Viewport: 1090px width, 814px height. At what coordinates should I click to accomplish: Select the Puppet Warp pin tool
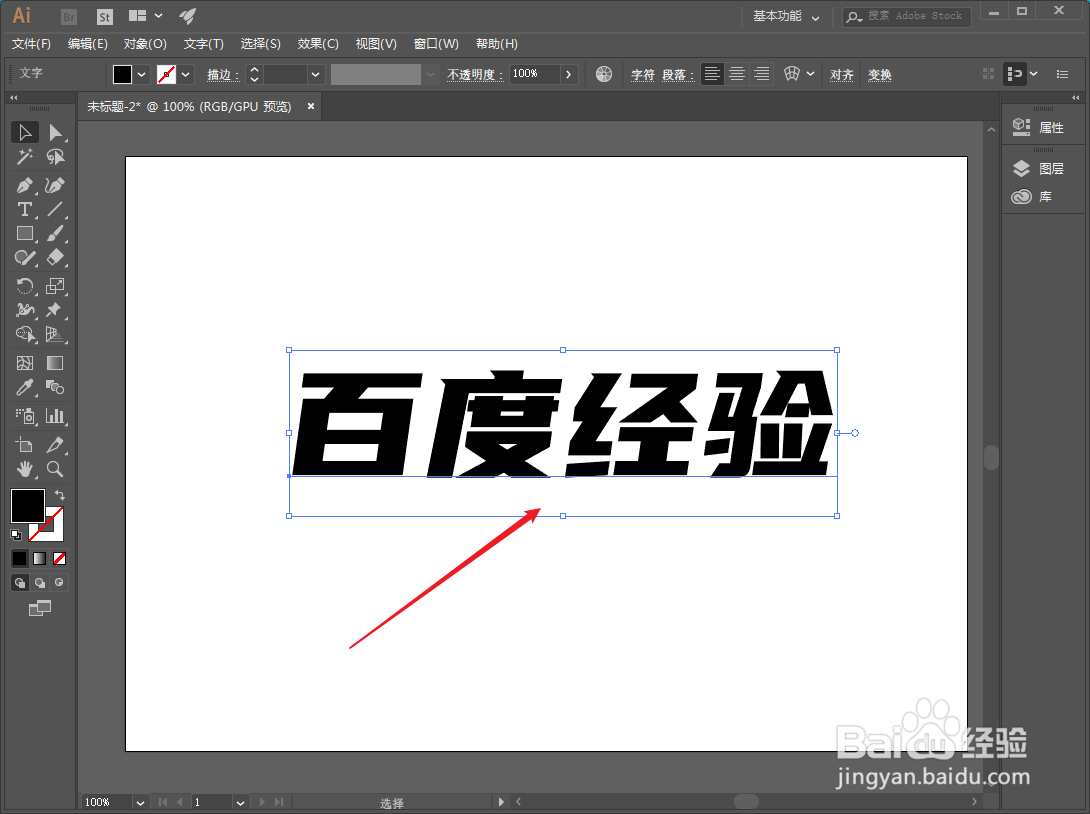tap(55, 310)
